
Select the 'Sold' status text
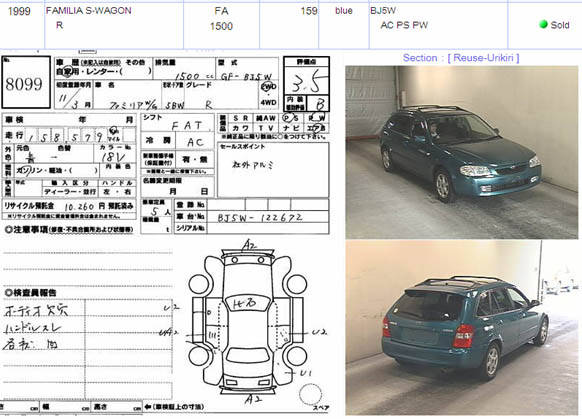(x=560, y=25)
